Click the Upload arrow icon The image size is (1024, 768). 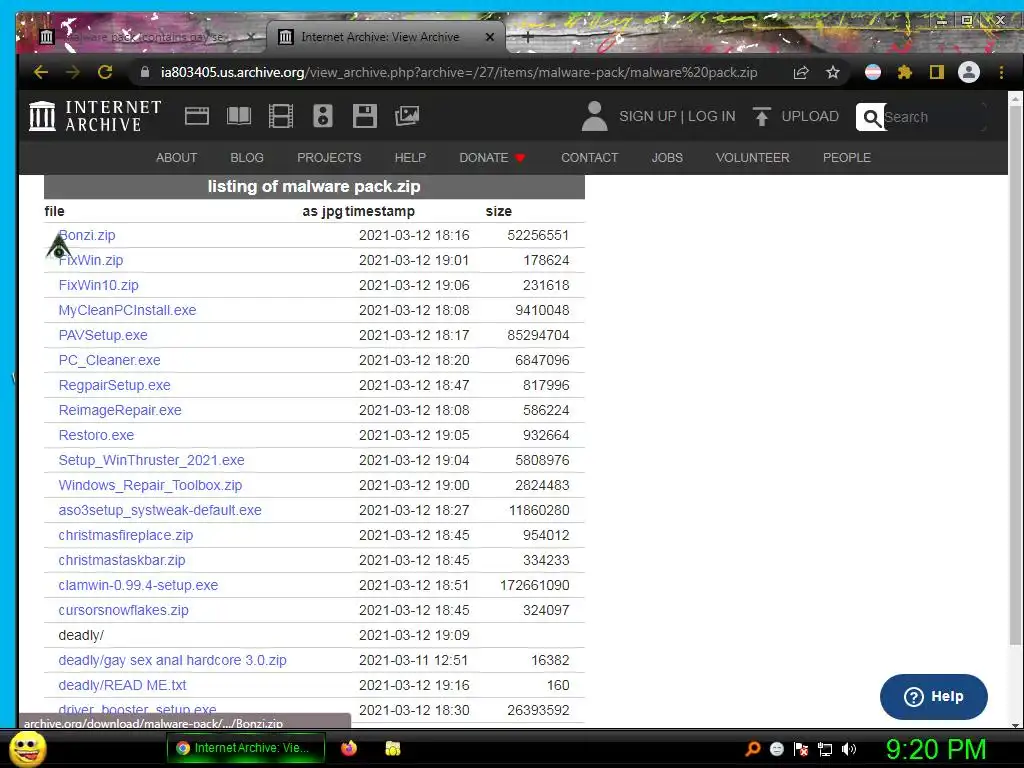761,116
